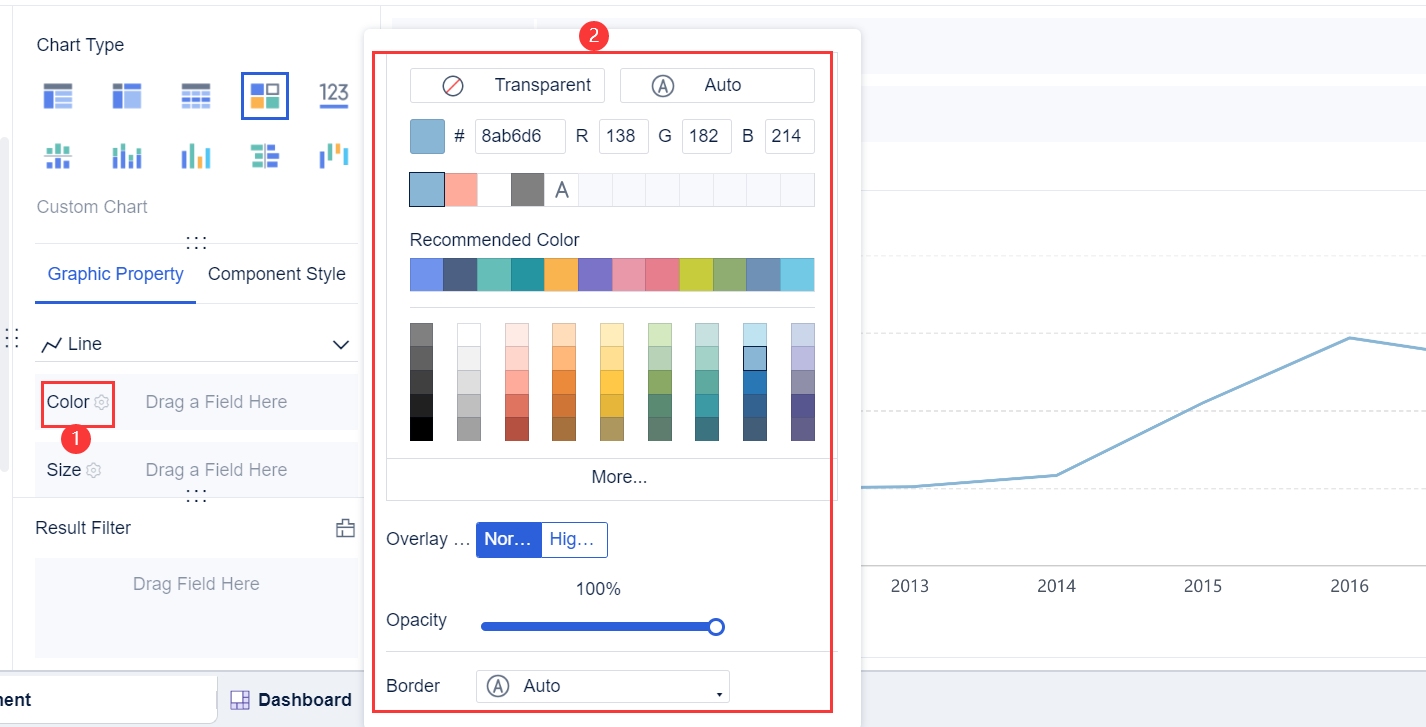Image resolution: width=1426 pixels, height=727 pixels.
Task: Switch to Component Style tab
Action: coord(276,274)
